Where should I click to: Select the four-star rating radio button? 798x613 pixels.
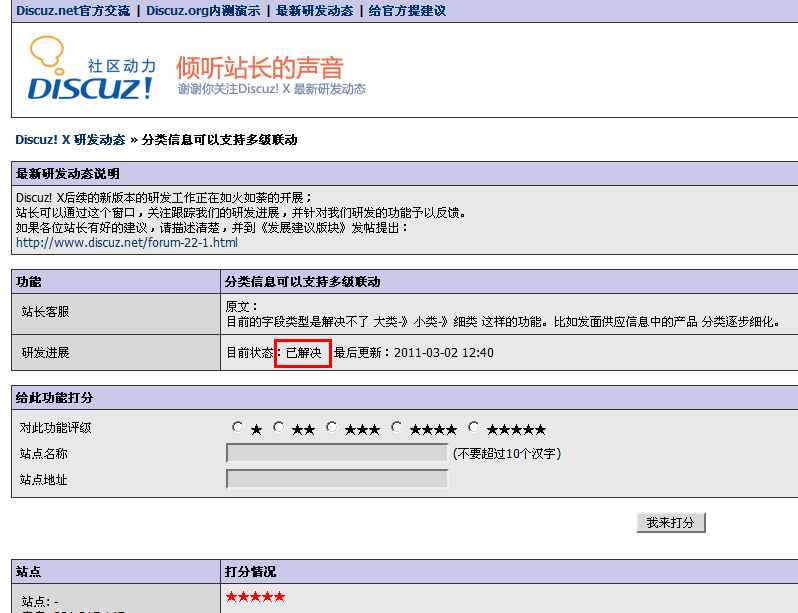pyautogui.click(x=396, y=427)
